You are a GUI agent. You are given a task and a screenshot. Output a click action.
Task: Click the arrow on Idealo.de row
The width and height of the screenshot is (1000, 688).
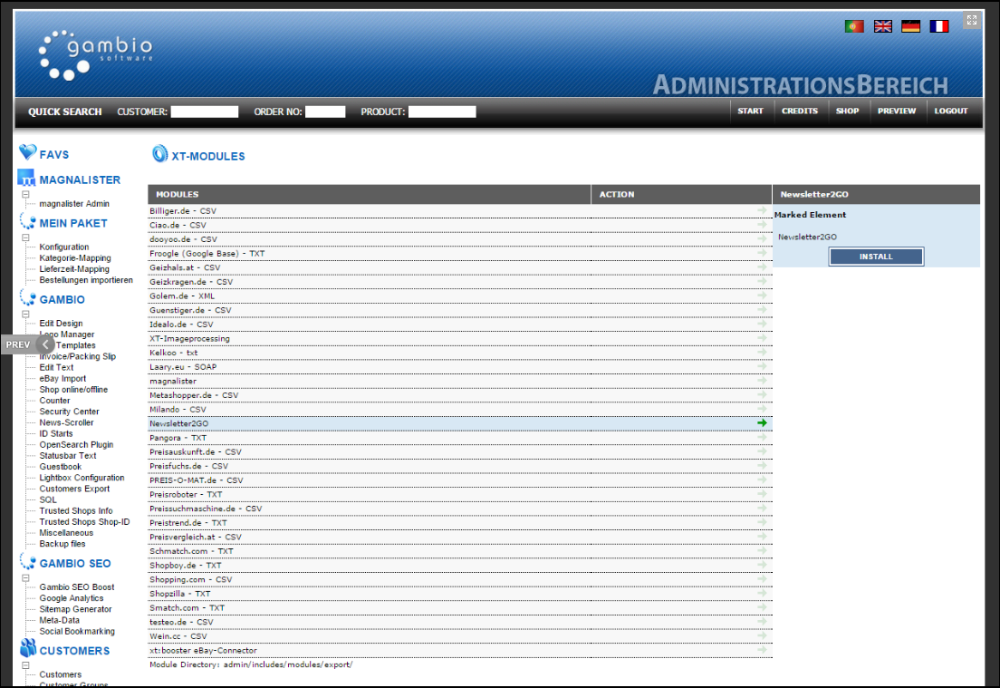click(x=762, y=324)
